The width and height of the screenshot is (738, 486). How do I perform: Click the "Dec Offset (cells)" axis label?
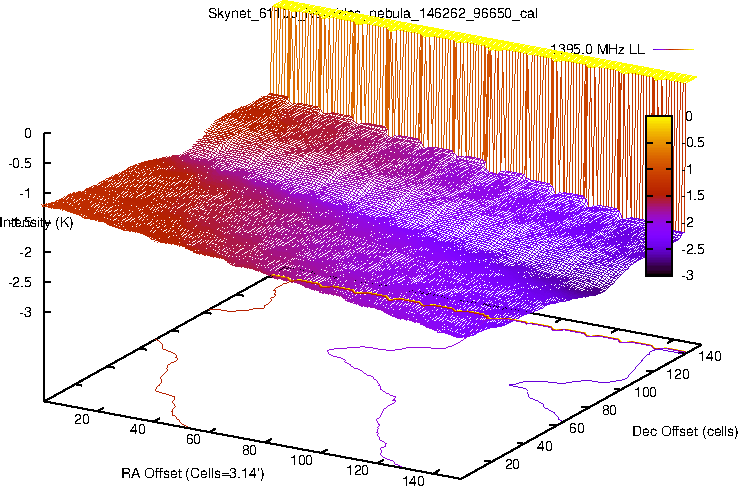click(x=685, y=432)
